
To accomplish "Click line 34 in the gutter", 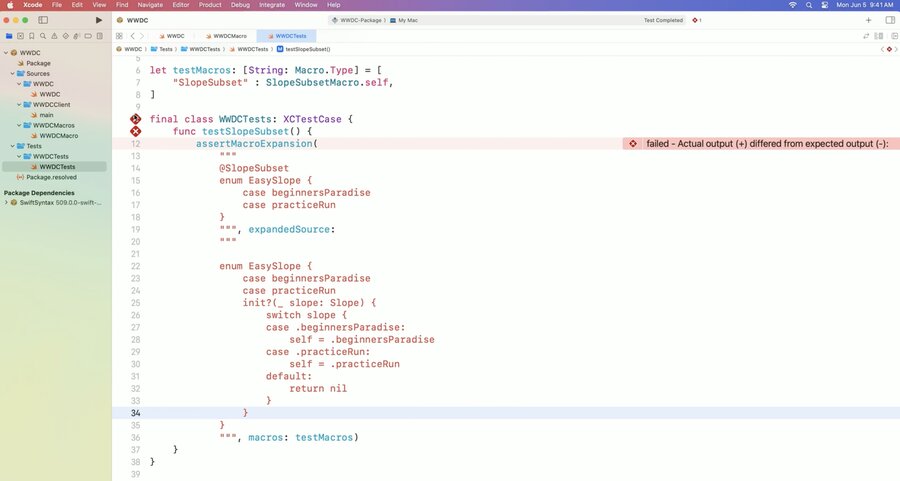I will (x=135, y=413).
